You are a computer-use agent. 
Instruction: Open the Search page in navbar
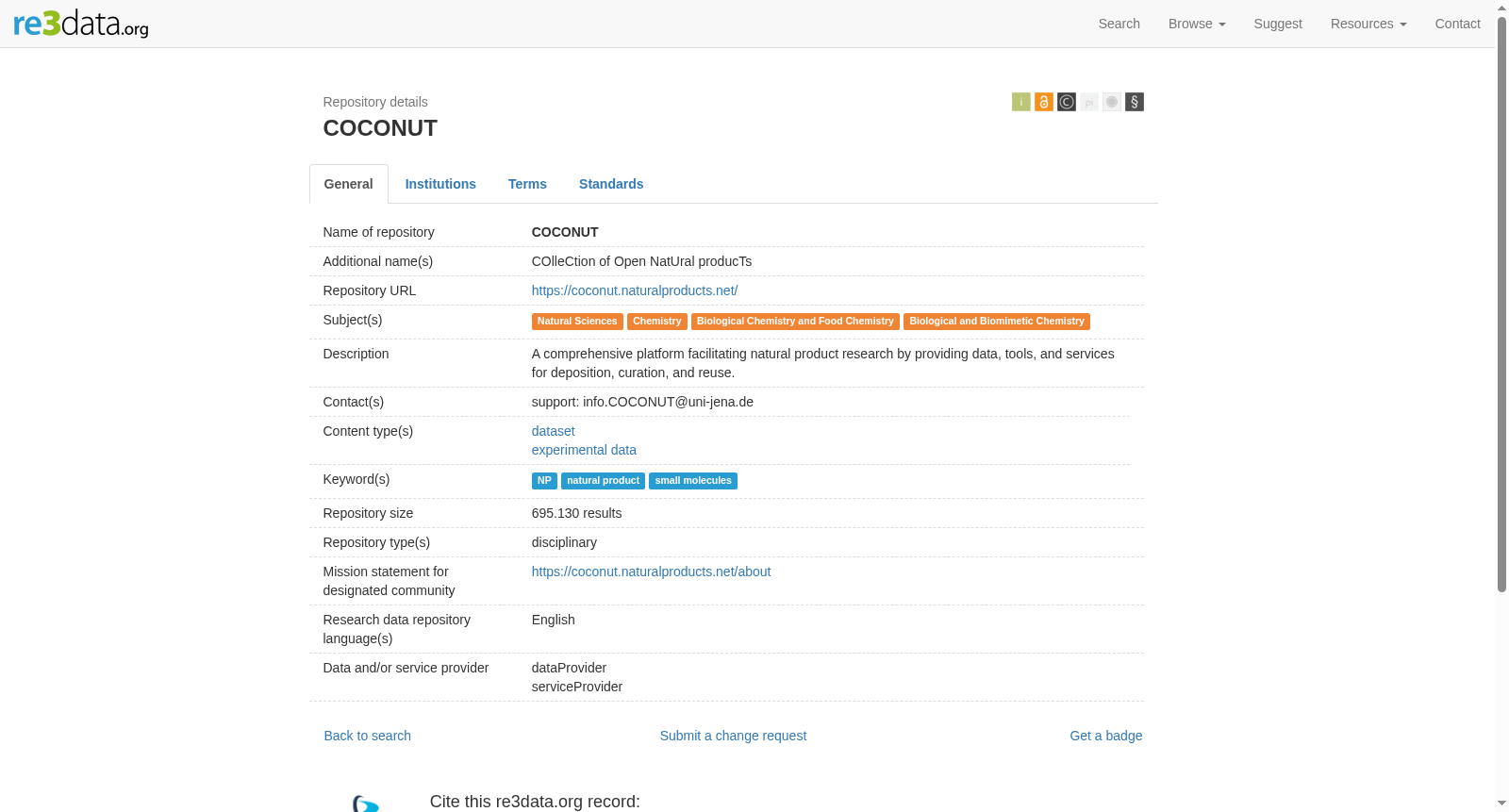pyautogui.click(x=1119, y=24)
